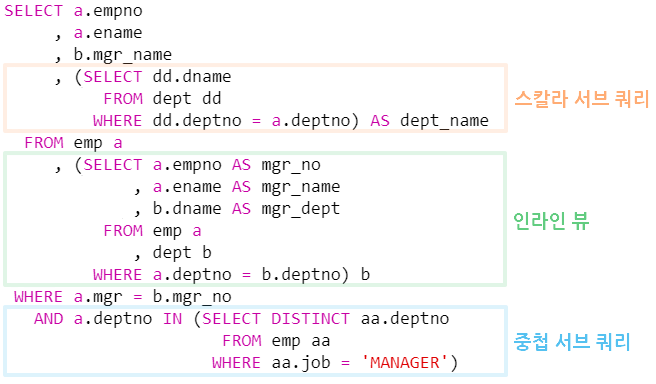Click "WHERE dd.deptno = a.deptno)" condition
The width and height of the screenshot is (656, 384).
tap(226, 121)
